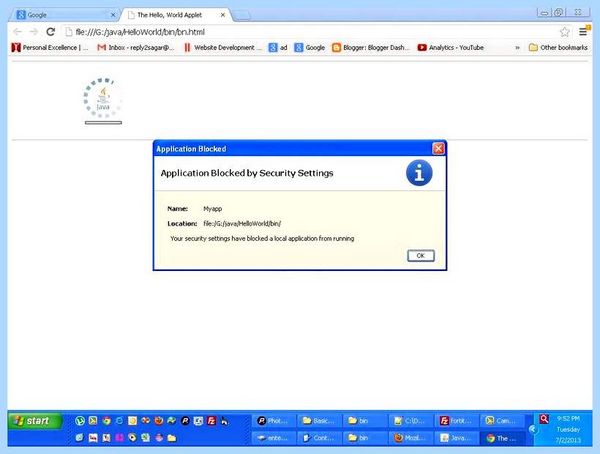Viewport: 600px width, 454px height.
Task: Switch to the Mozil... Firefox taskbar button
Action: click(x=411, y=438)
